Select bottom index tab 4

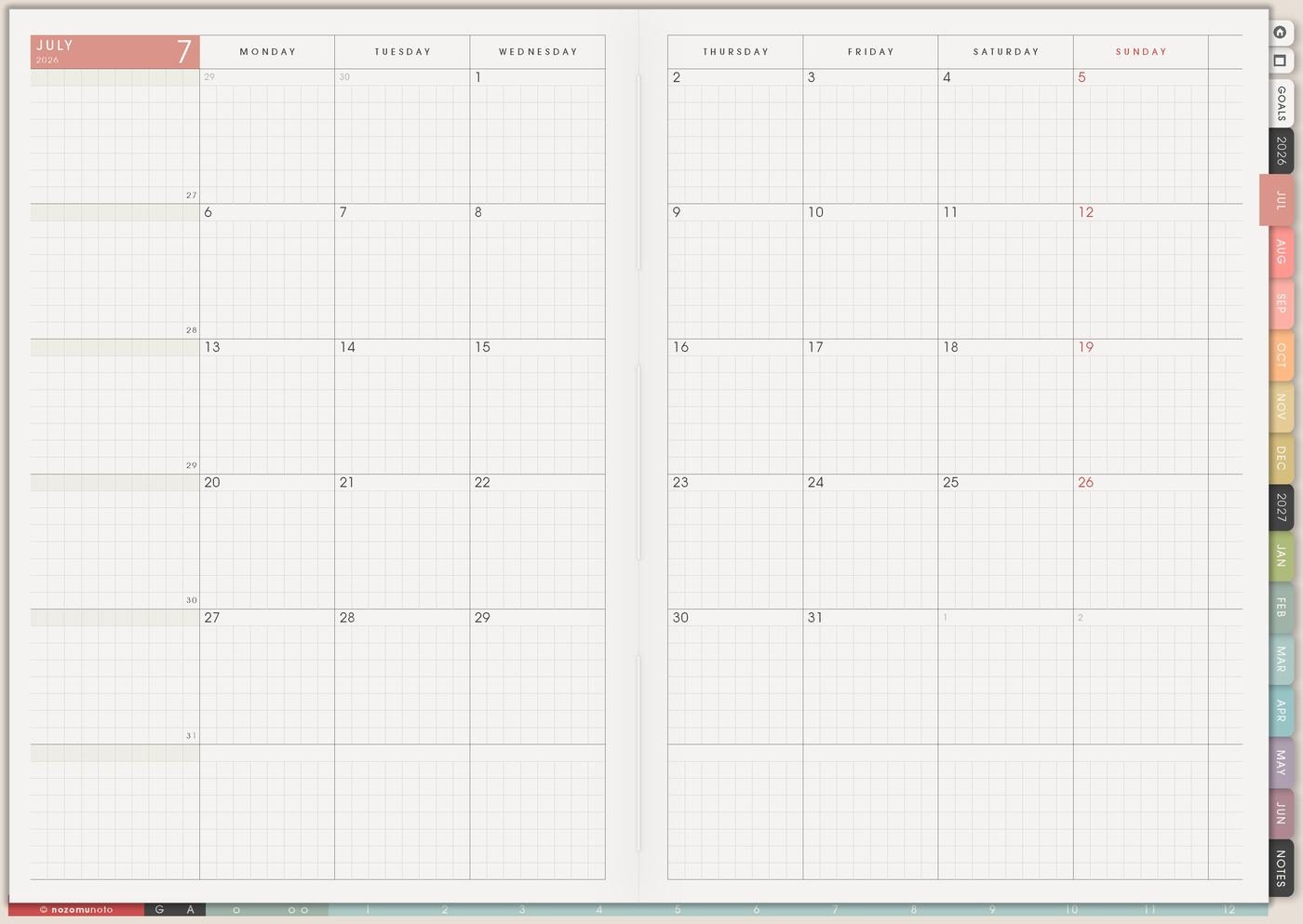click(x=599, y=909)
